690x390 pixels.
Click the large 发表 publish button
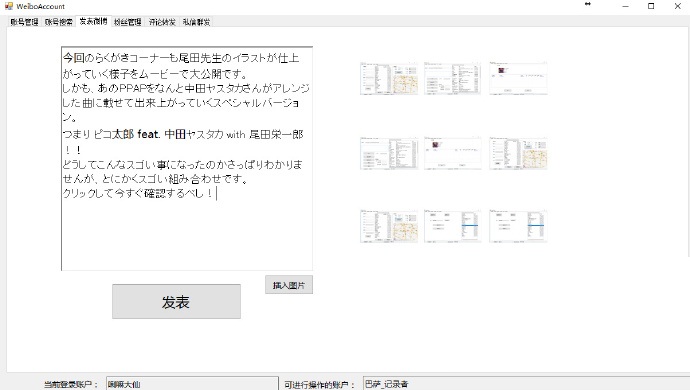point(176,302)
